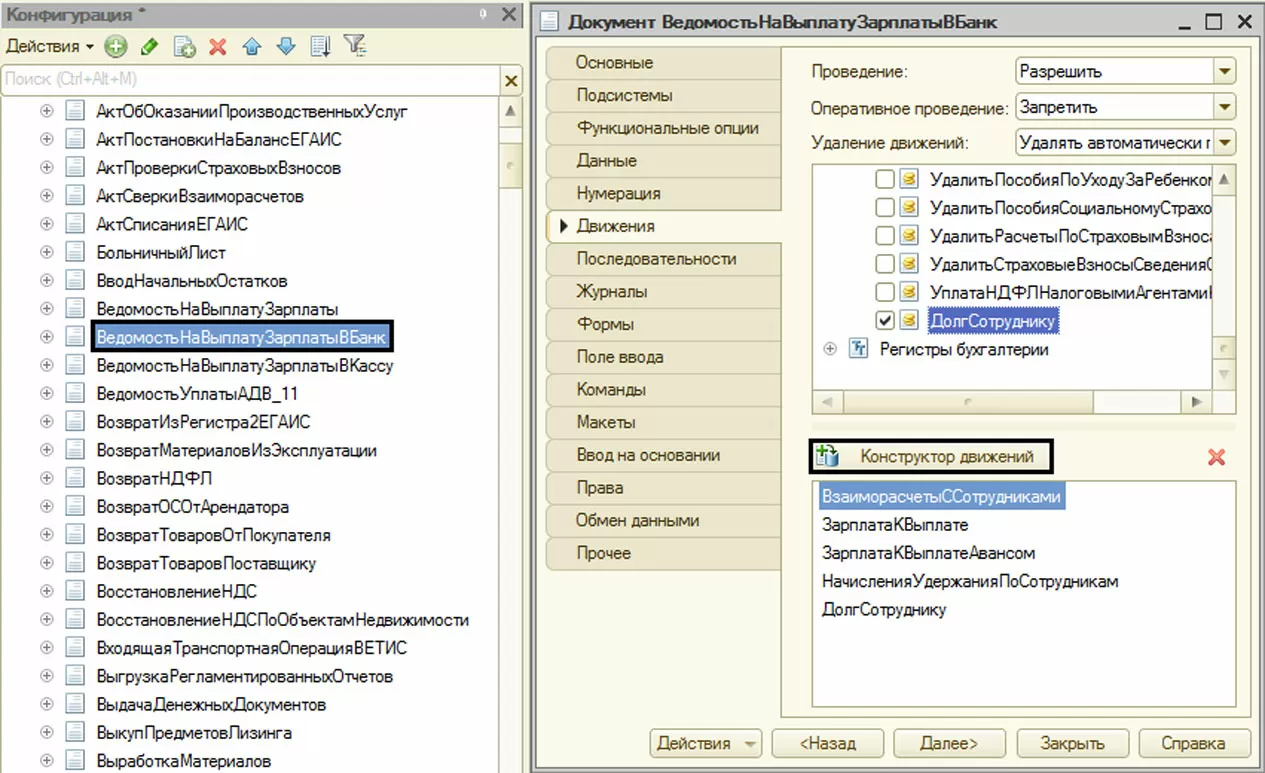Uncheck the ДолгСотруднику register checkbox
Image resolution: width=1265 pixels, height=773 pixels.
click(x=884, y=321)
